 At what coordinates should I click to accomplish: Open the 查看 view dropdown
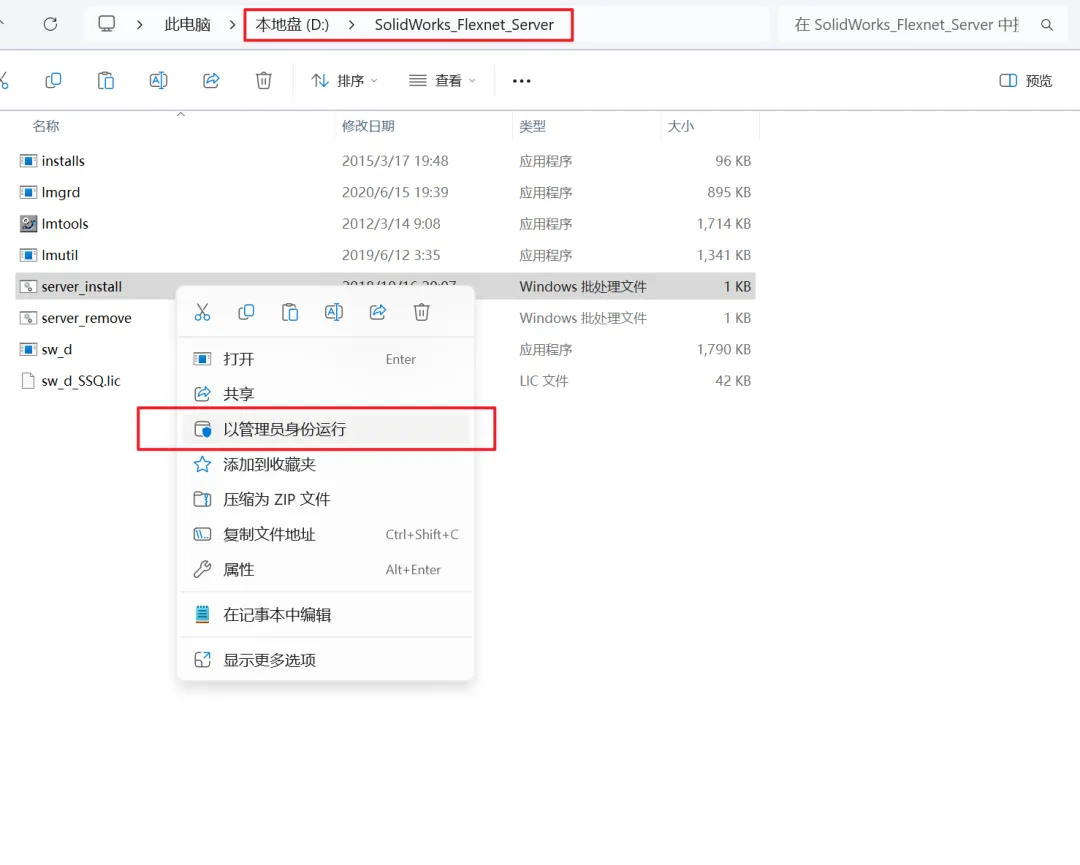[x=442, y=81]
